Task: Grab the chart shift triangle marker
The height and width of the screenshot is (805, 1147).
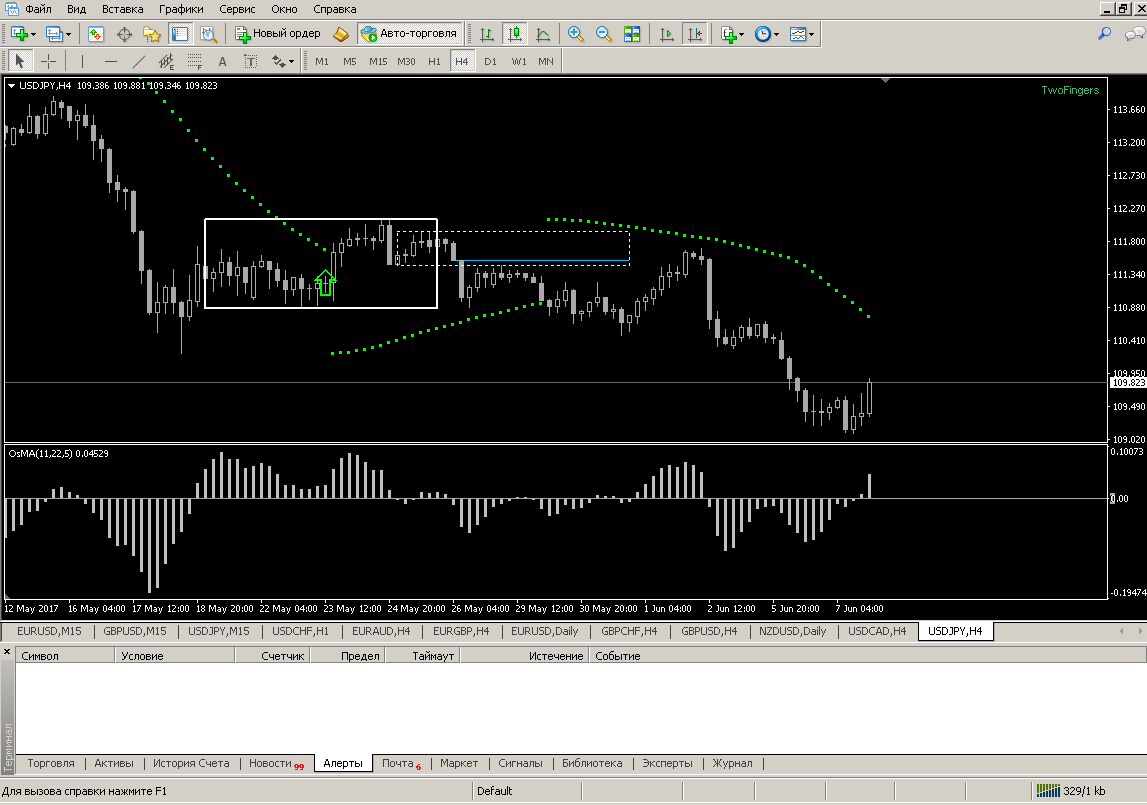Action: tap(885, 80)
